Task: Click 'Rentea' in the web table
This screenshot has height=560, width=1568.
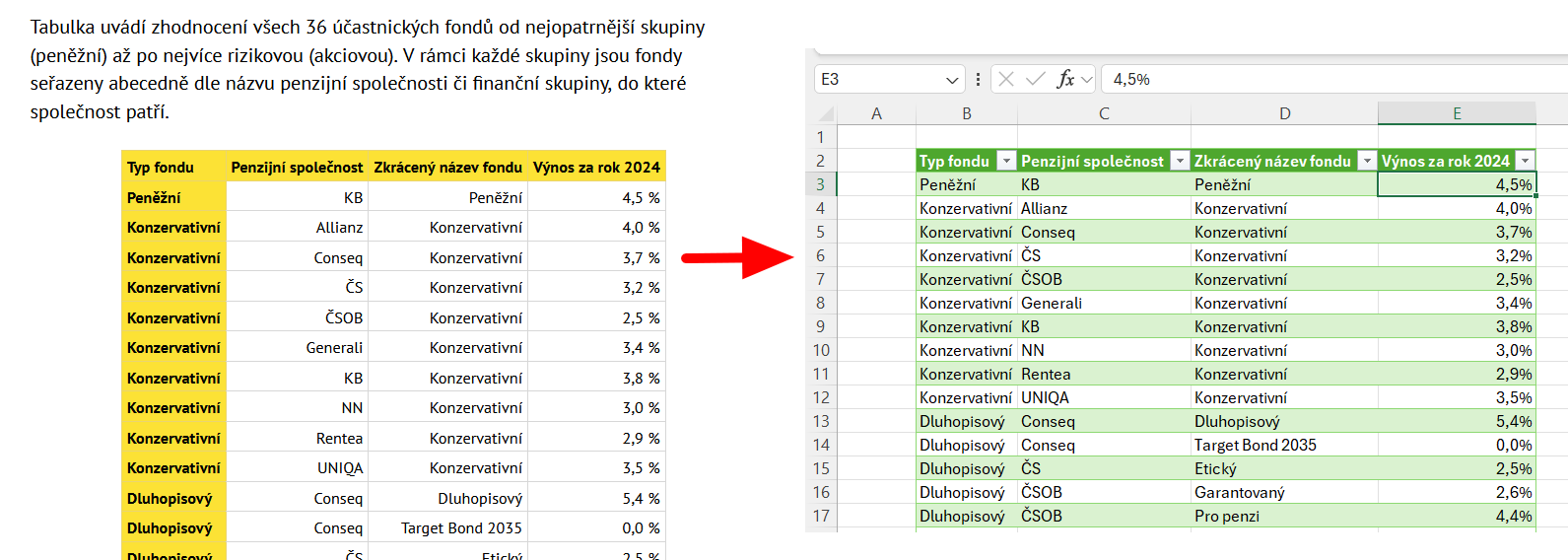Action: 339,439
